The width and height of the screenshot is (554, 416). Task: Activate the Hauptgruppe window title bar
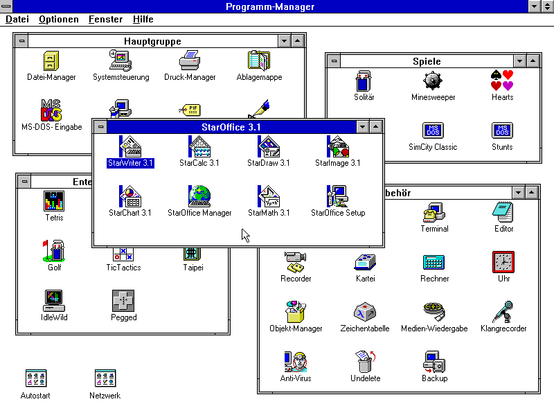[x=153, y=41]
